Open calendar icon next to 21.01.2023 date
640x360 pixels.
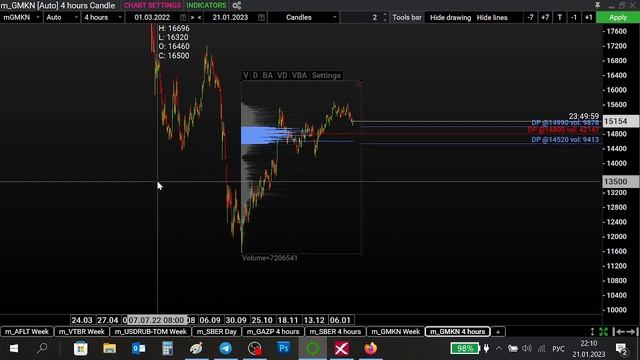pos(261,18)
